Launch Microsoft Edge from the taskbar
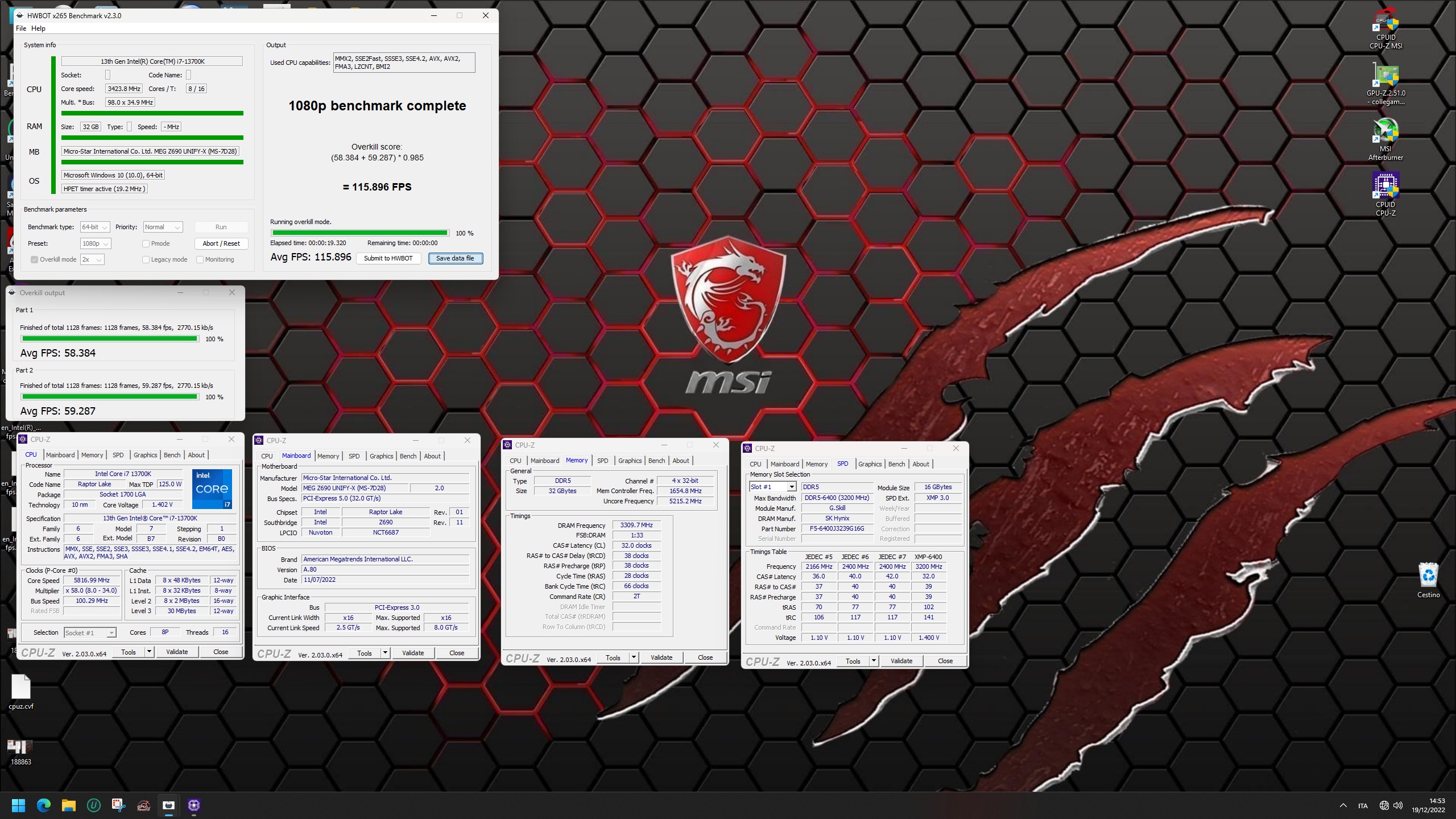1456x819 pixels. click(x=44, y=805)
